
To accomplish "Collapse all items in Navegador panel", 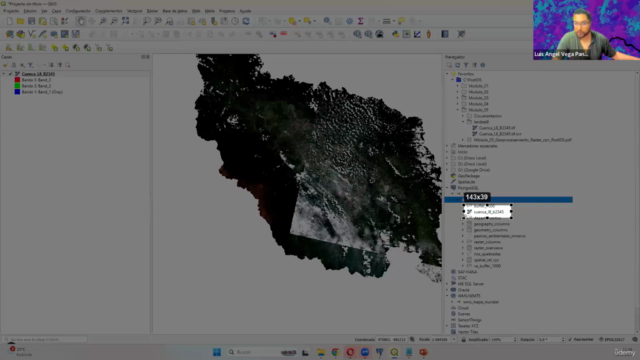I will click(474, 65).
